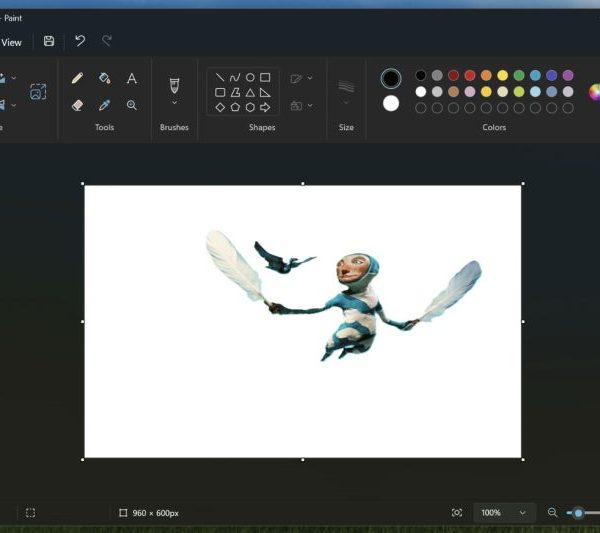The image size is (600, 533).
Task: Choose the brown palette color
Action: 453,92
